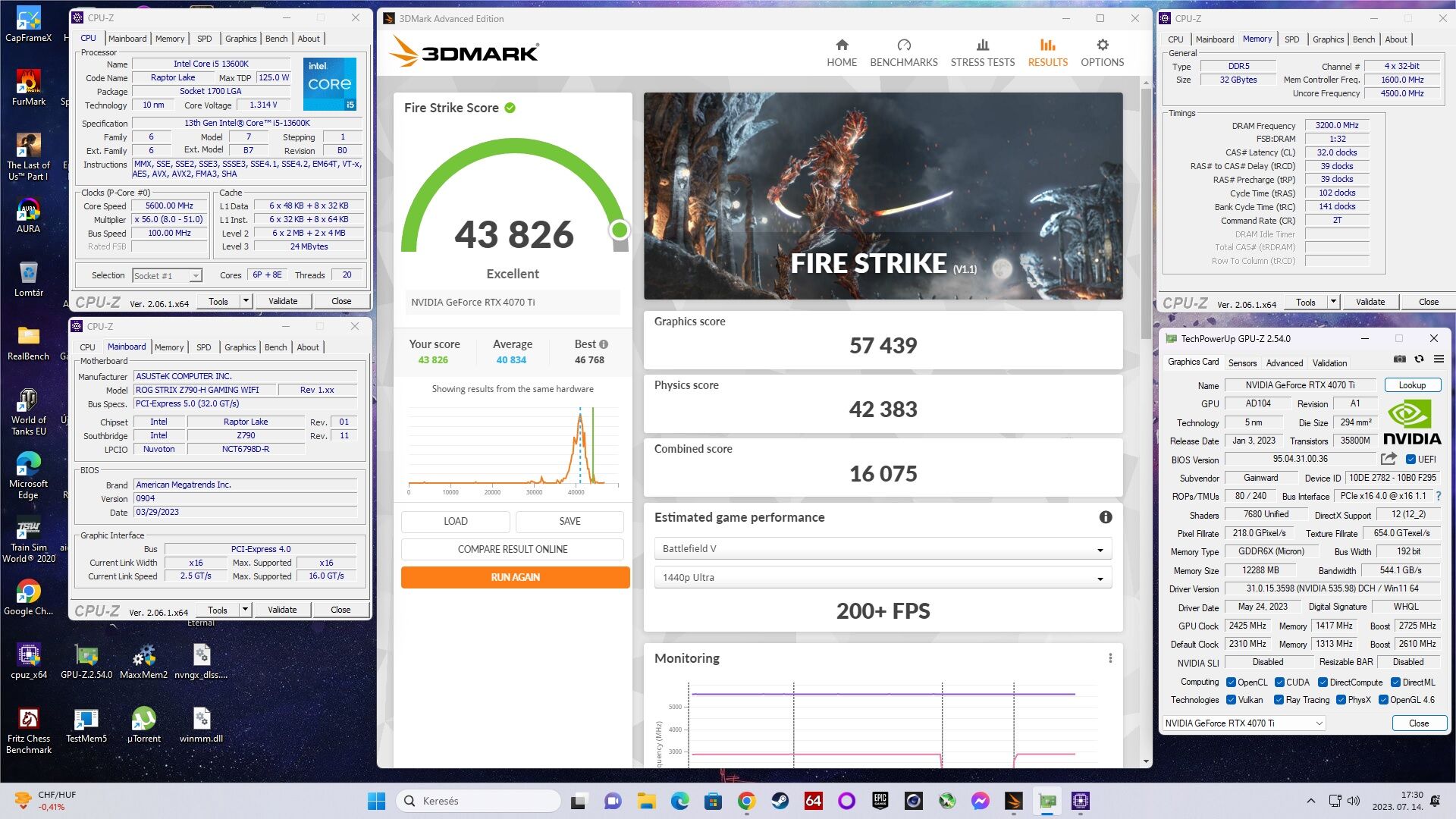Screen dimensions: 1456x819
Task: Click the LOAD button in 3DMark
Action: click(x=455, y=521)
